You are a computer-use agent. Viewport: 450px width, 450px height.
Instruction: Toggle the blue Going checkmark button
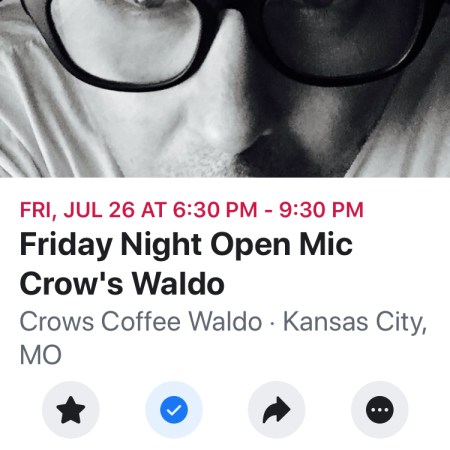click(x=174, y=410)
